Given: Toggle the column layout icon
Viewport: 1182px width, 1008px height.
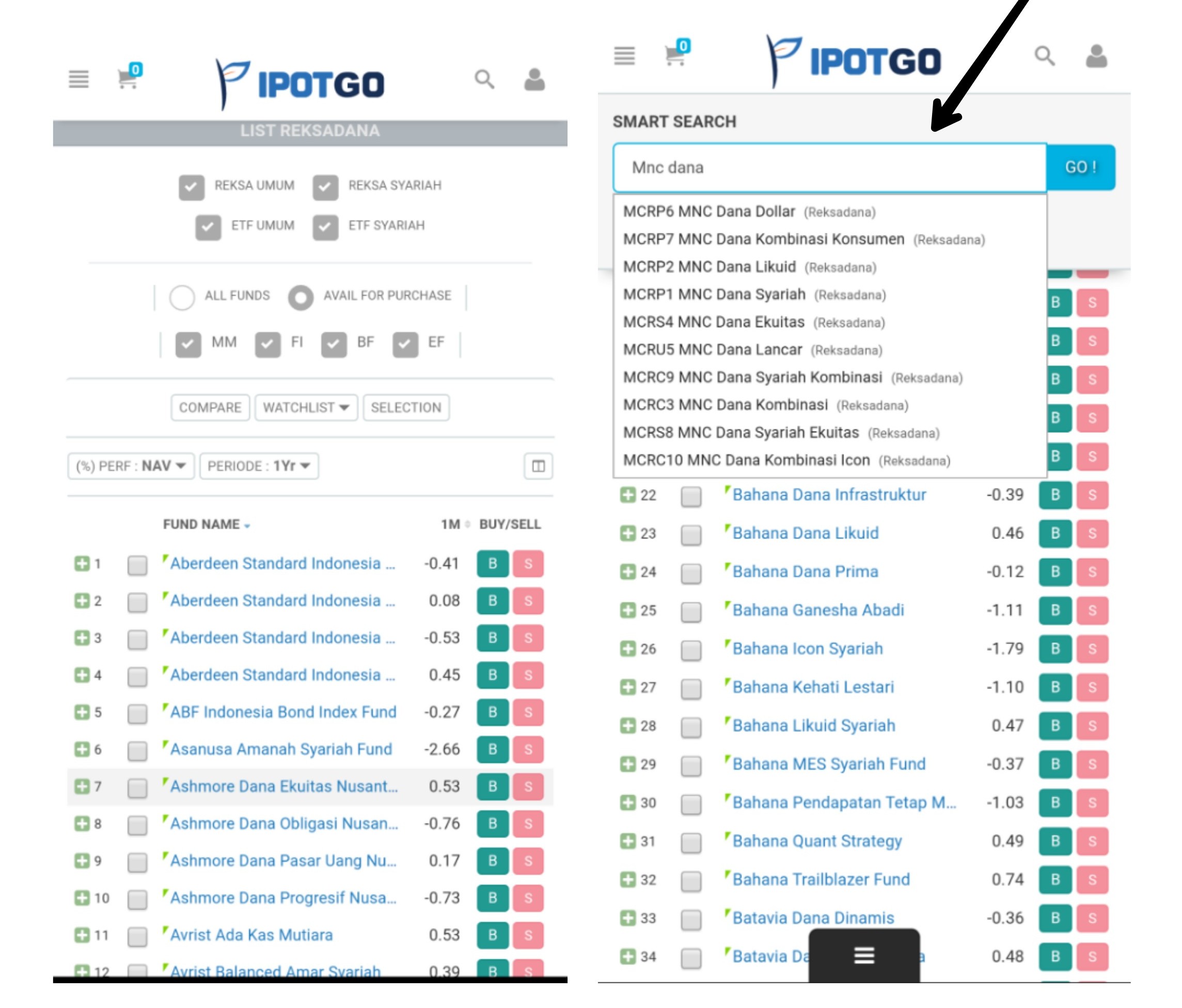Looking at the screenshot, I should [538, 466].
